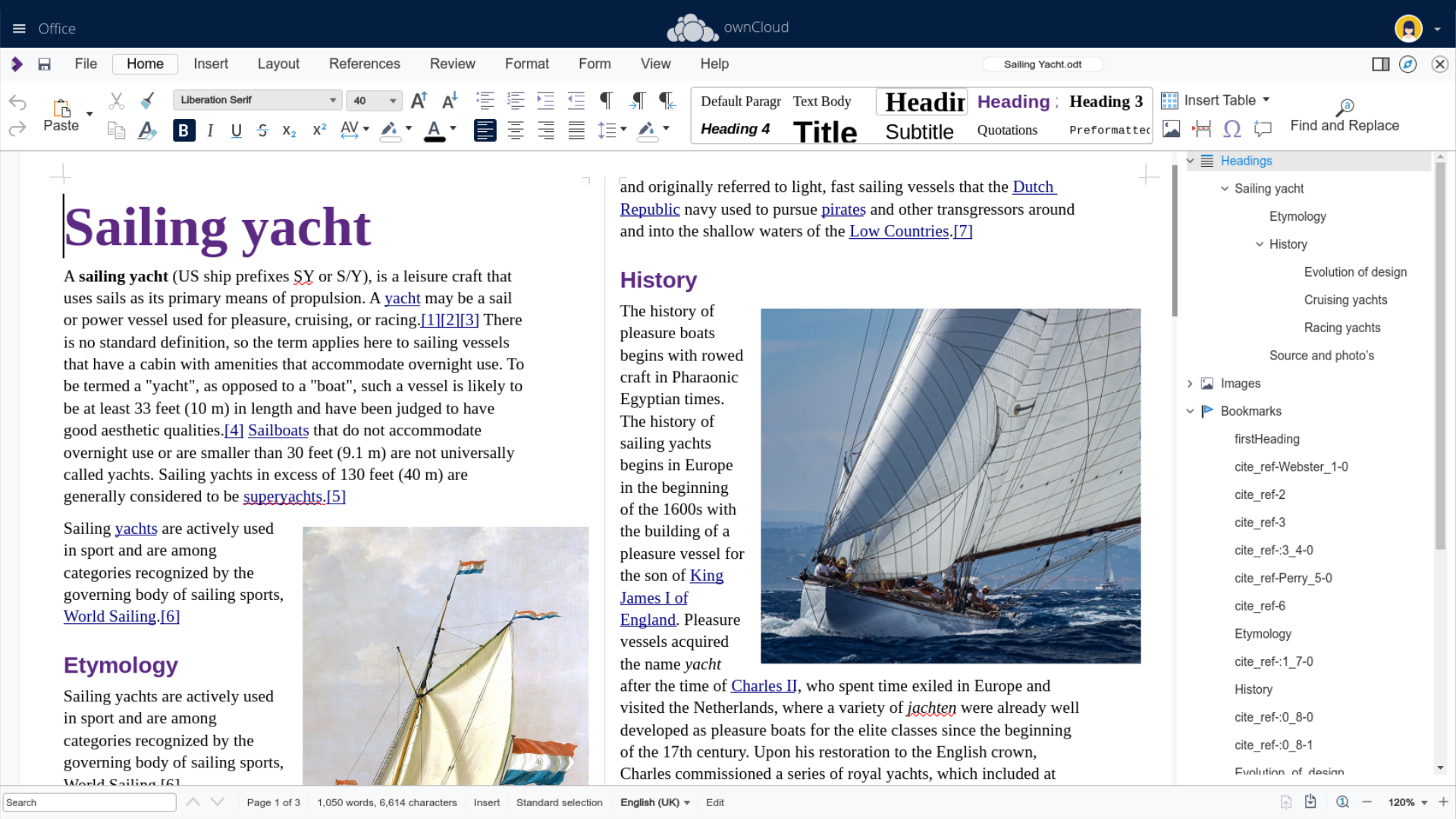This screenshot has width=1456, height=819.
Task: Click the Insert Table grid icon
Action: click(1169, 100)
